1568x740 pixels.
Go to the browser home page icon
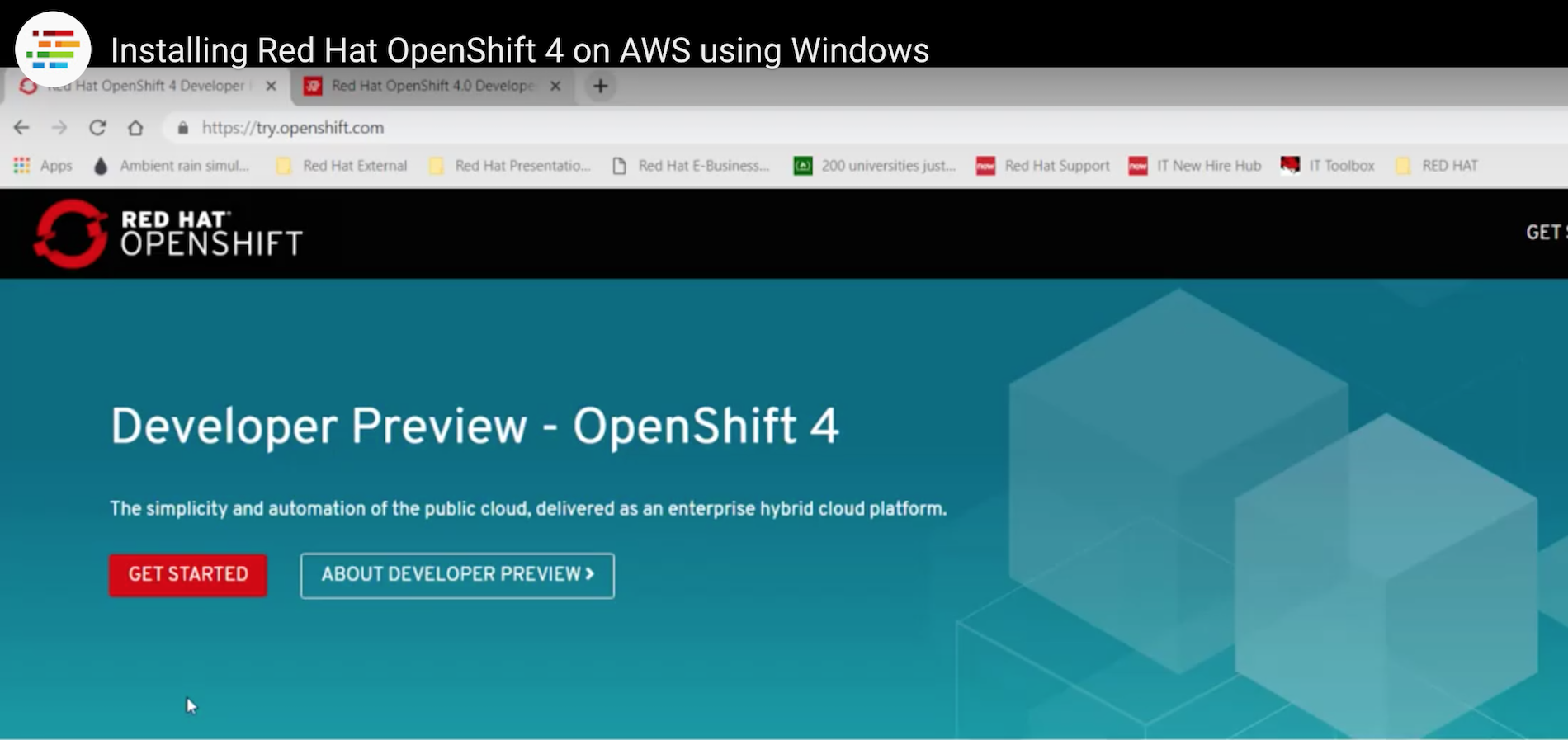[135, 128]
